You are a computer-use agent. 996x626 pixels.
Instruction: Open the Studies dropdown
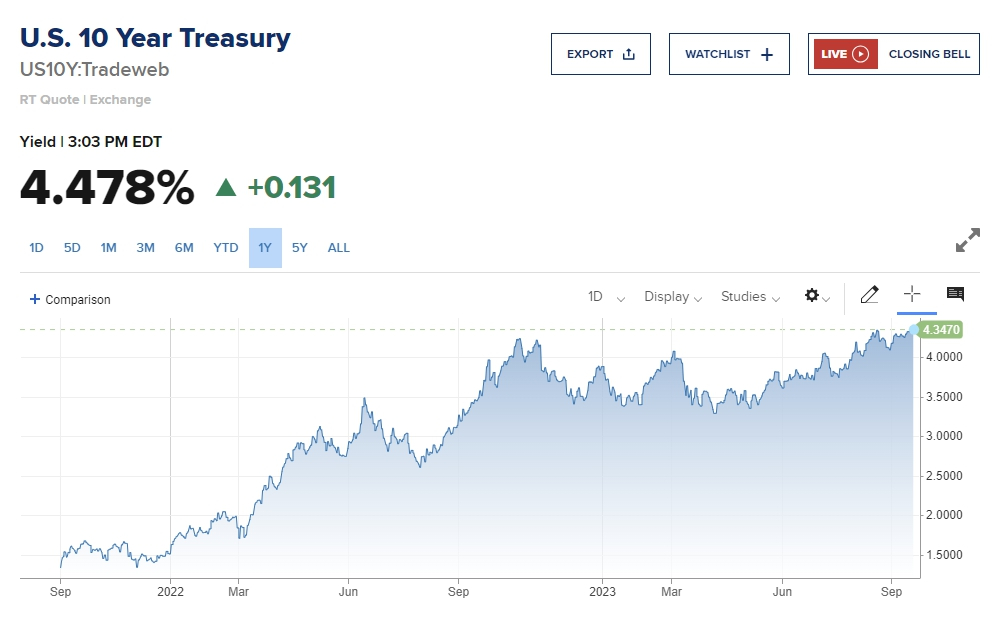[x=750, y=297]
